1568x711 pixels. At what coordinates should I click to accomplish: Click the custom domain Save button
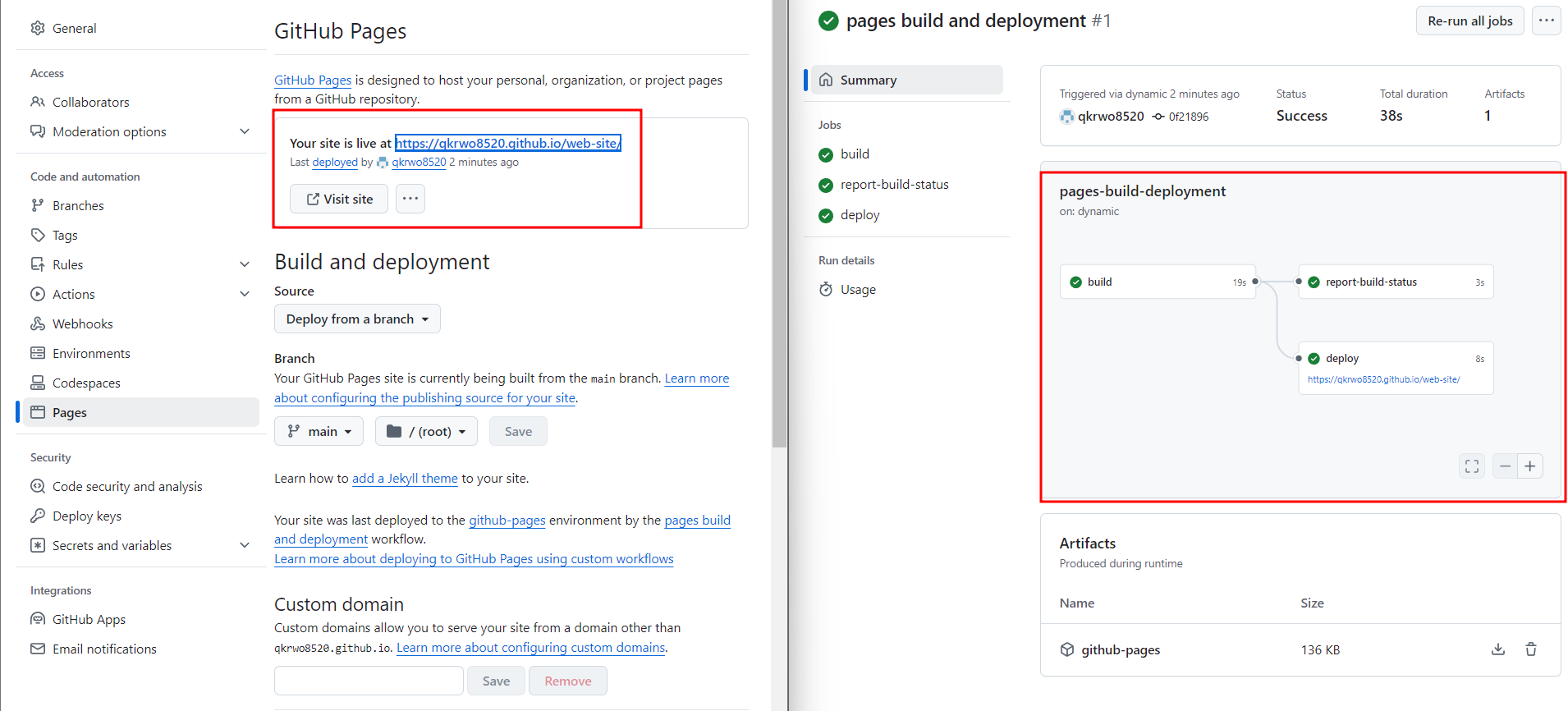coord(496,681)
